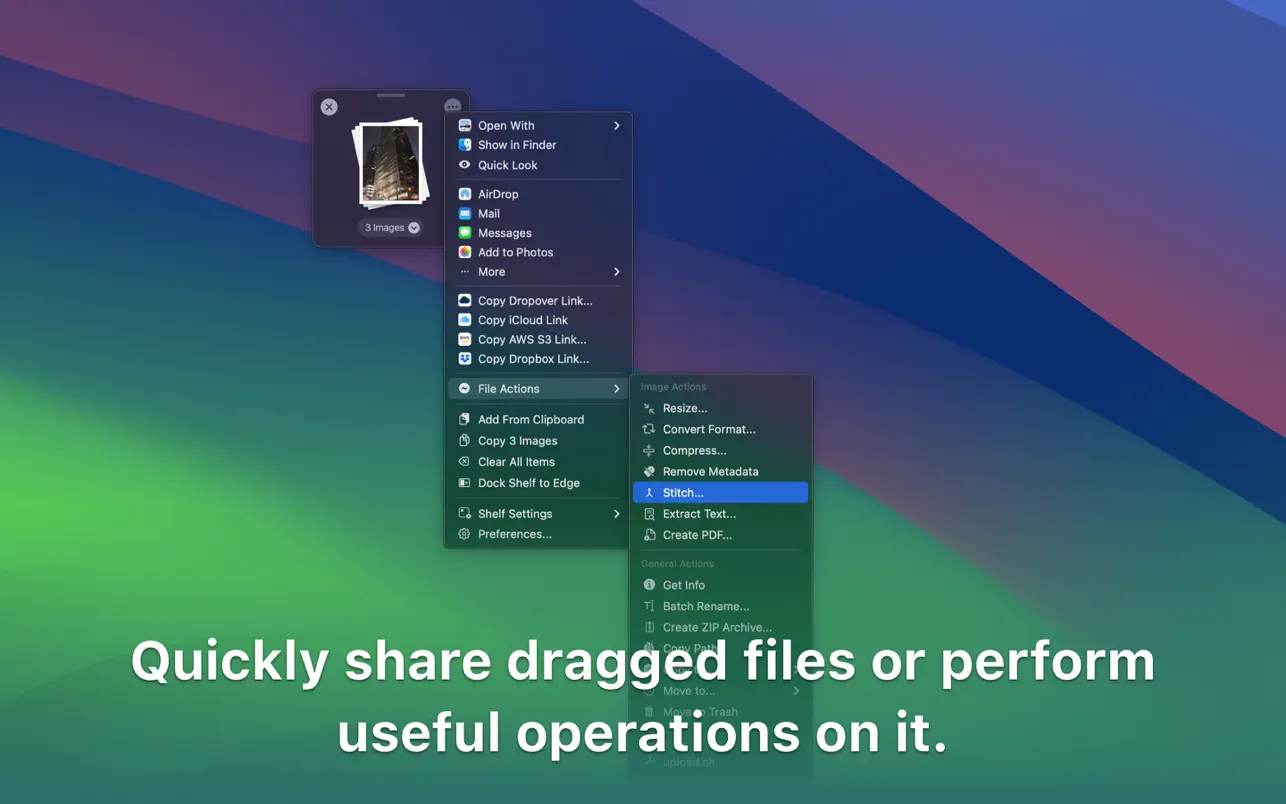Screen dimensions: 1286x804
Task: Click the stacked images thumbnail
Action: pyautogui.click(x=390, y=164)
